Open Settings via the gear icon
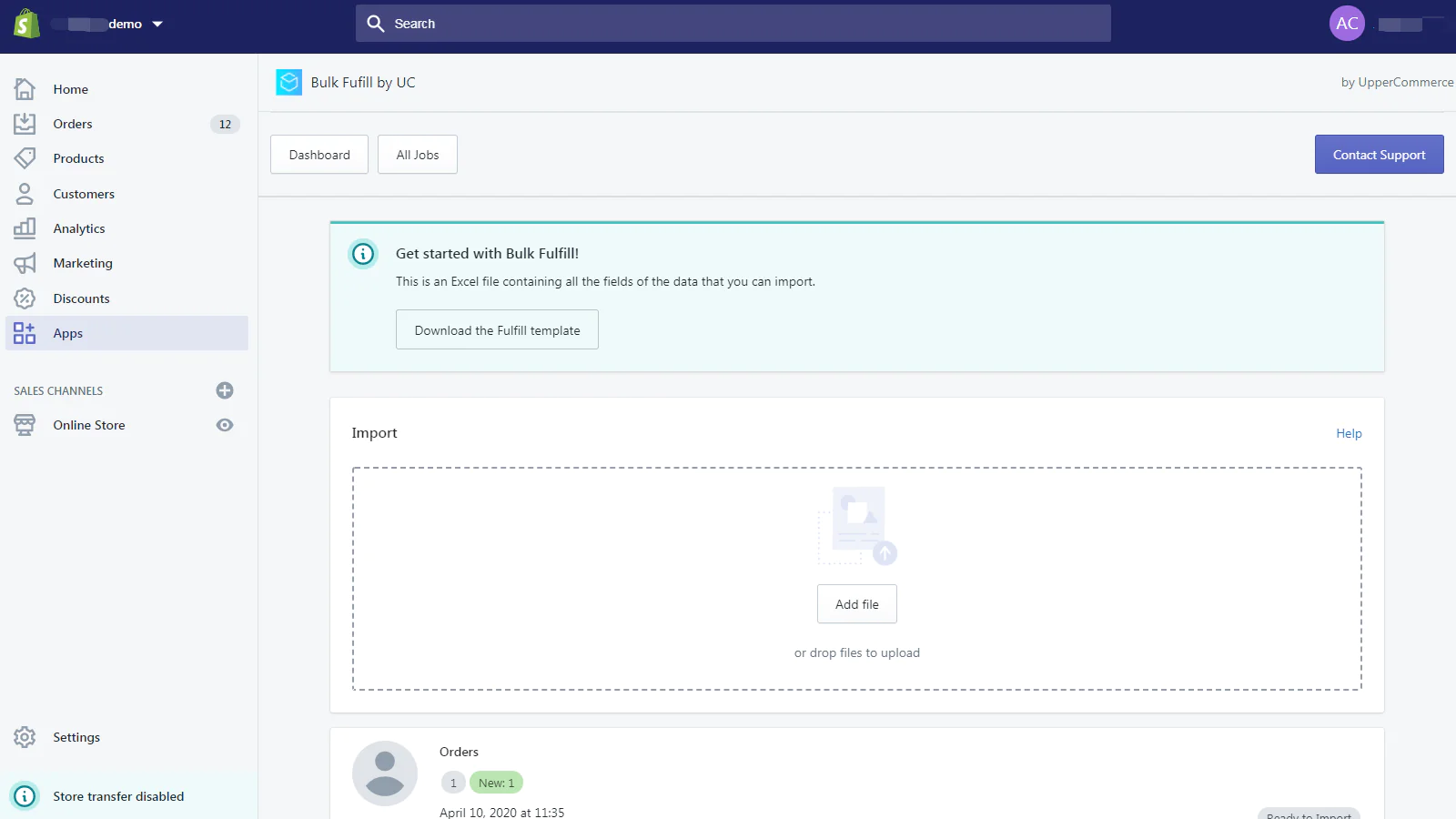The width and height of the screenshot is (1456, 819). coord(25,737)
